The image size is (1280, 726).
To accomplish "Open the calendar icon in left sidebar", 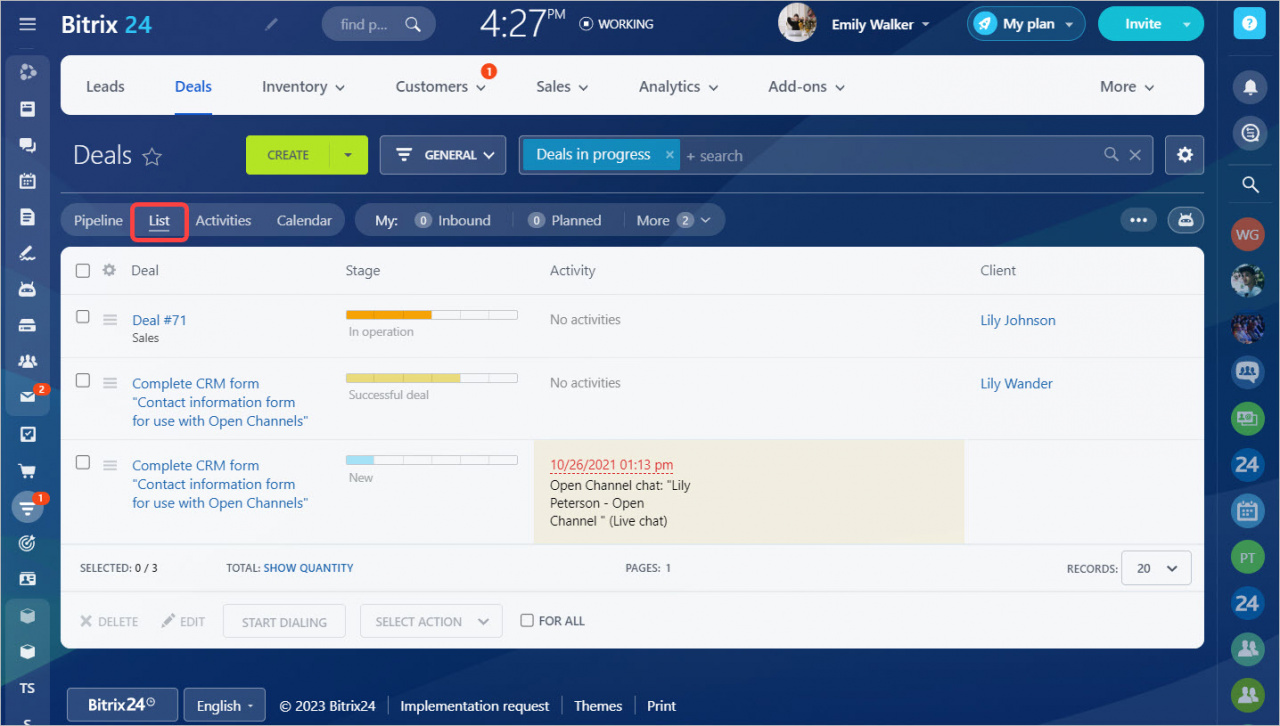I will click(28, 181).
